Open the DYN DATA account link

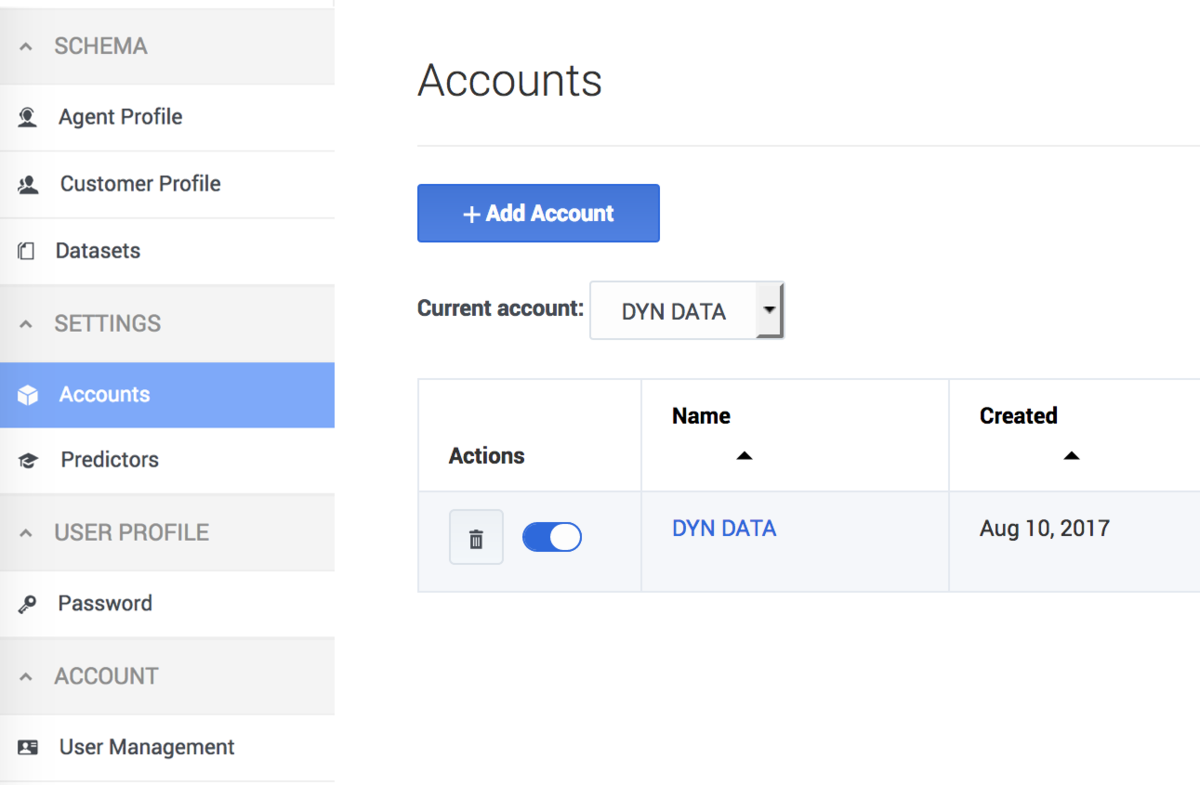[x=724, y=528]
